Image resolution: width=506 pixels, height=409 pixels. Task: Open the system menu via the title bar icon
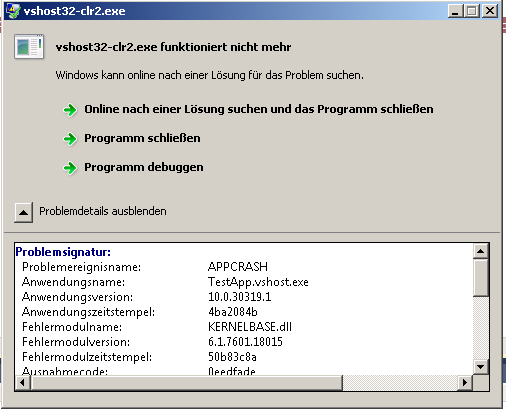click(13, 11)
